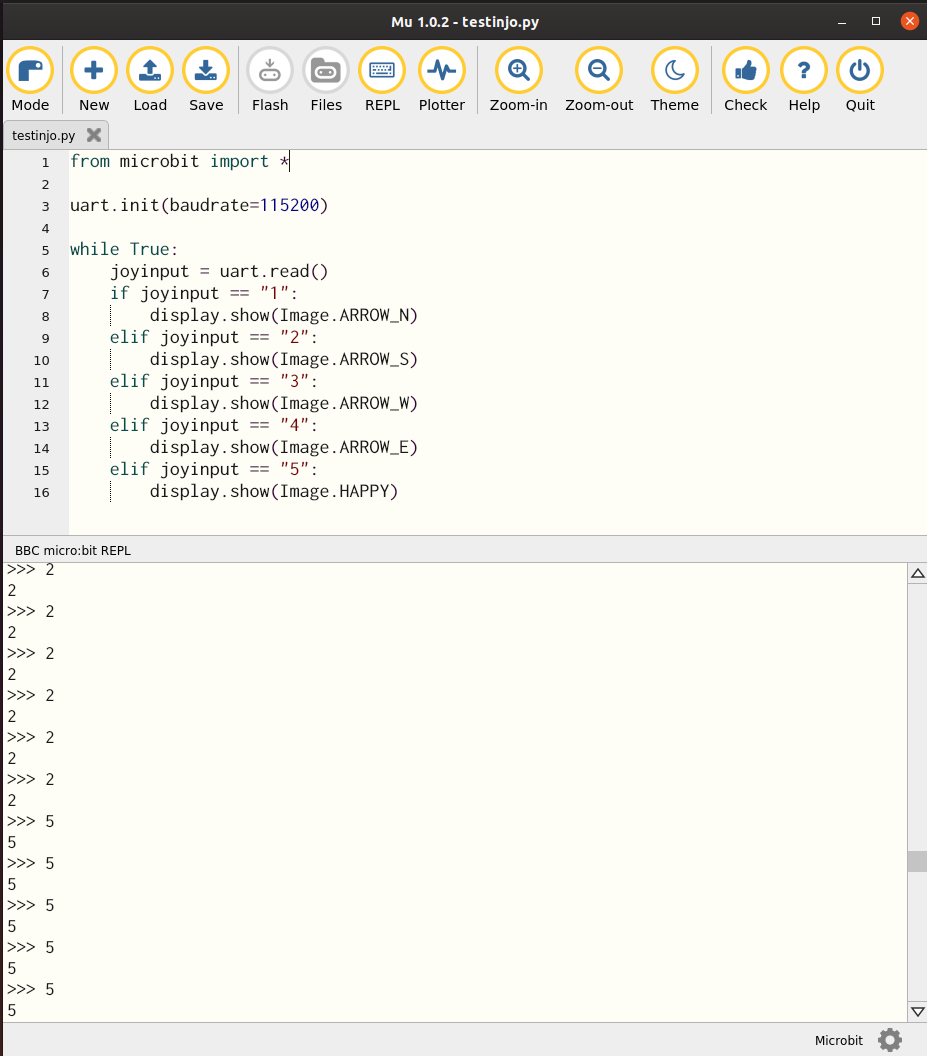Flash code to the micro:bit

[269, 79]
